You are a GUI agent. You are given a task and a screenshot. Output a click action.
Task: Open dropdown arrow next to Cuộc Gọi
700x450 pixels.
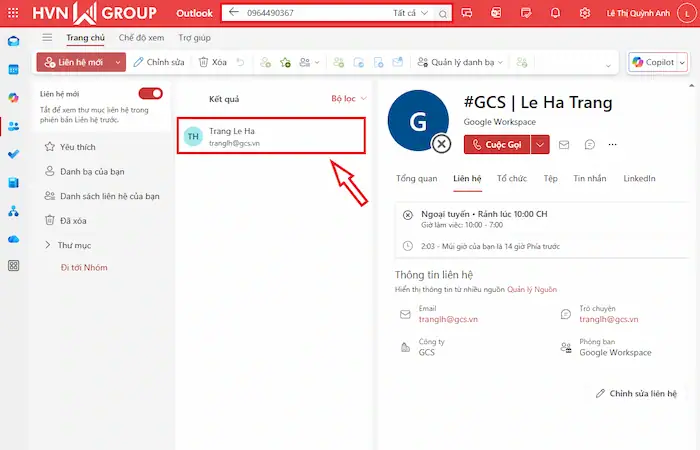point(541,144)
